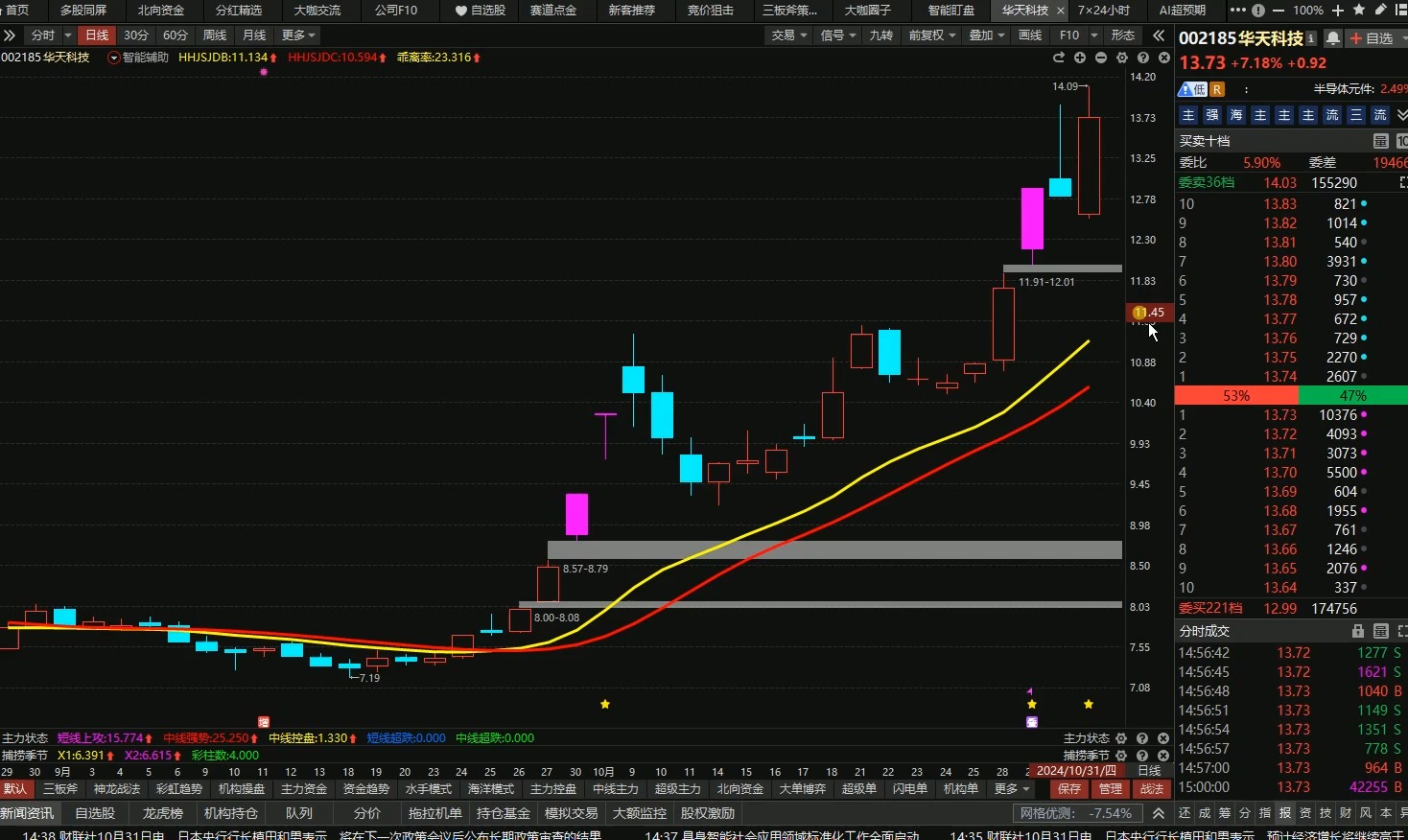Screen dimensions: 1408x840
Task: Close the 主力状态 indicator panel
Action: (1163, 738)
